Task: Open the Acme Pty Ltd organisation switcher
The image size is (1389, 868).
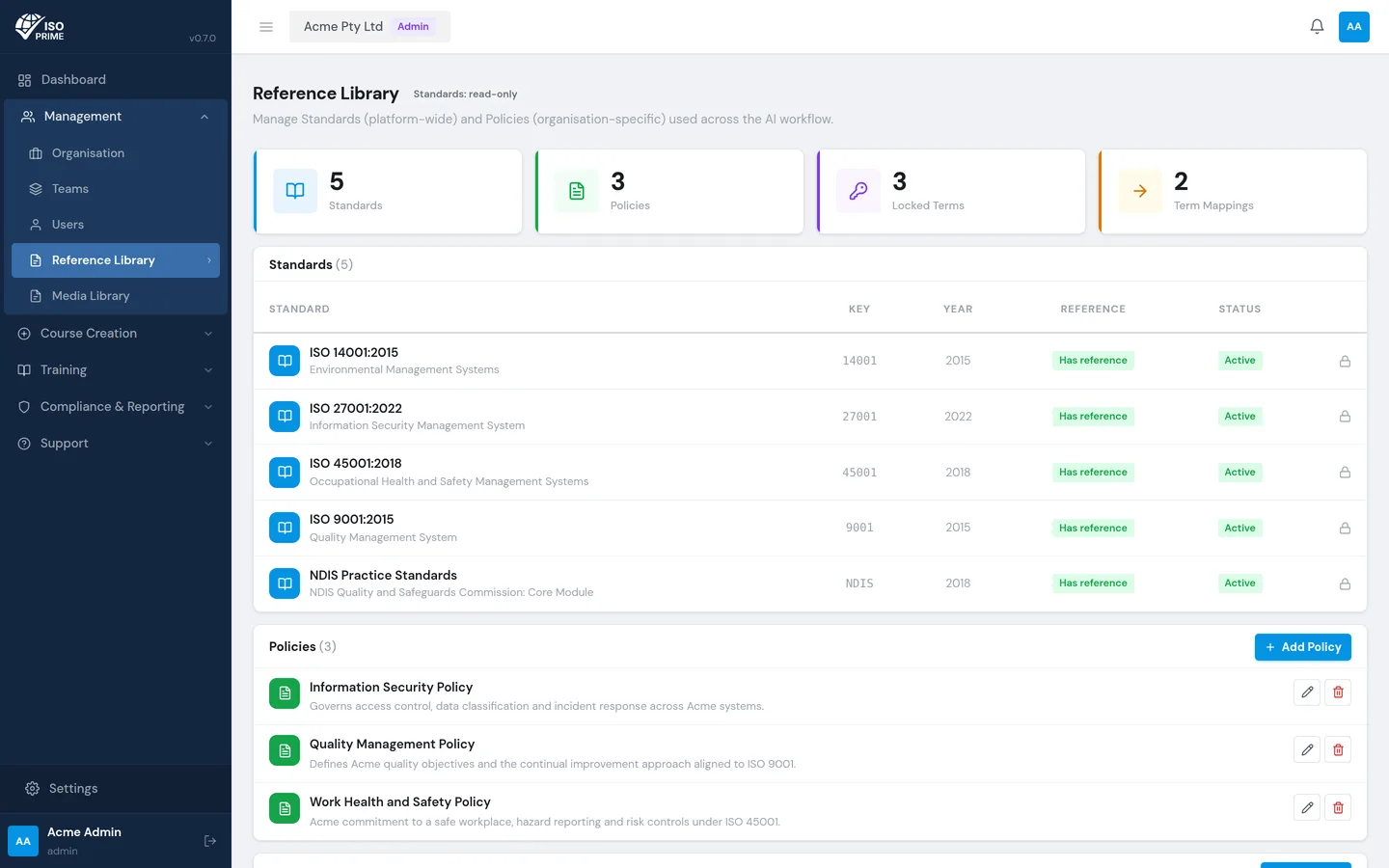Action: [369, 27]
